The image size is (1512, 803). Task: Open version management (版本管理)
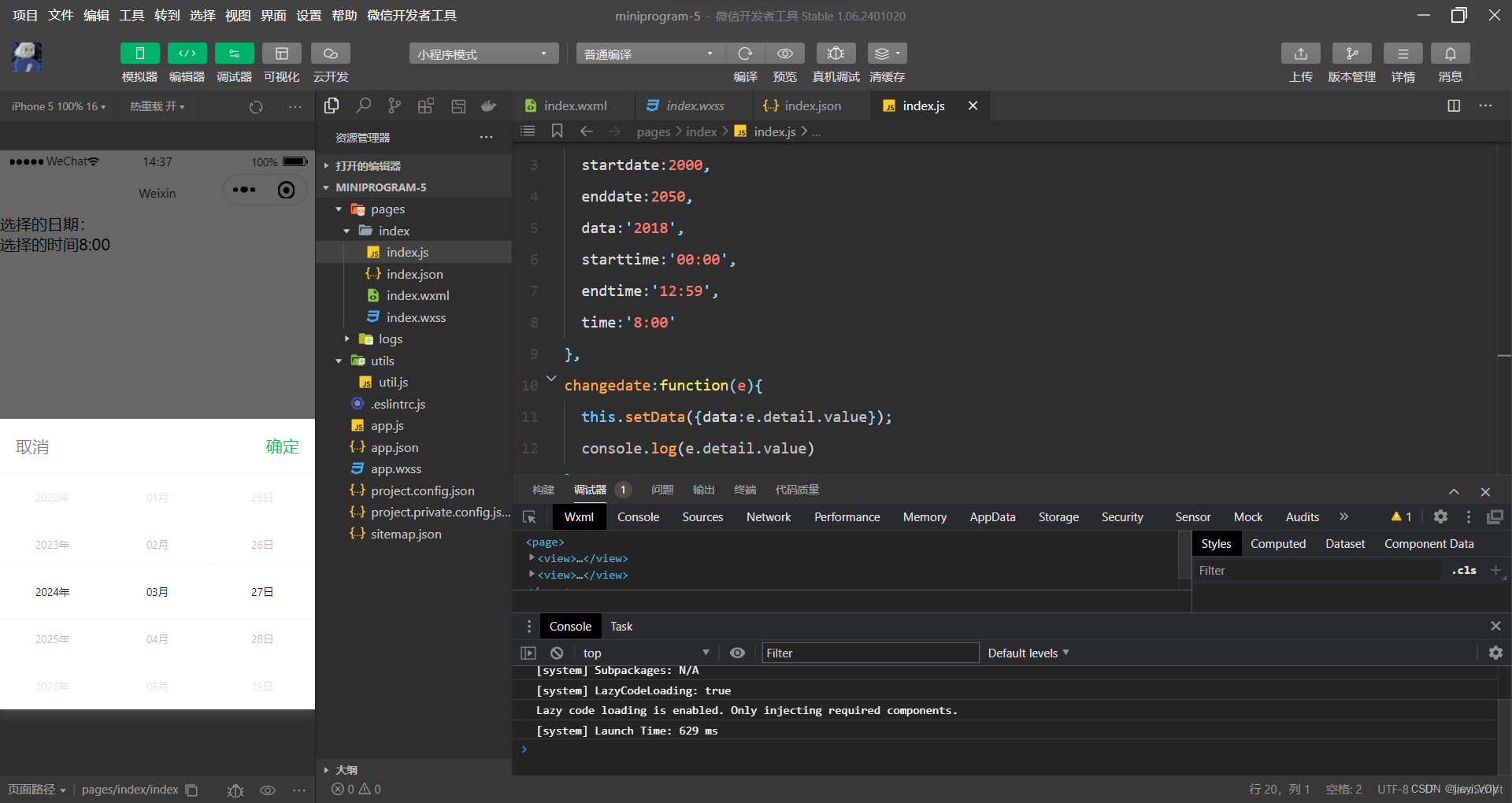pyautogui.click(x=1352, y=54)
